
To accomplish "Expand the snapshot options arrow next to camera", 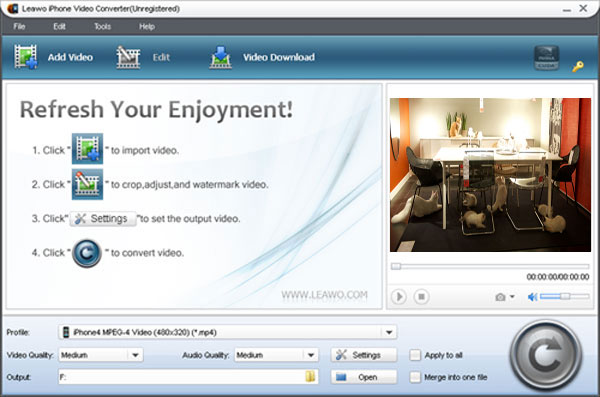I will [512, 297].
